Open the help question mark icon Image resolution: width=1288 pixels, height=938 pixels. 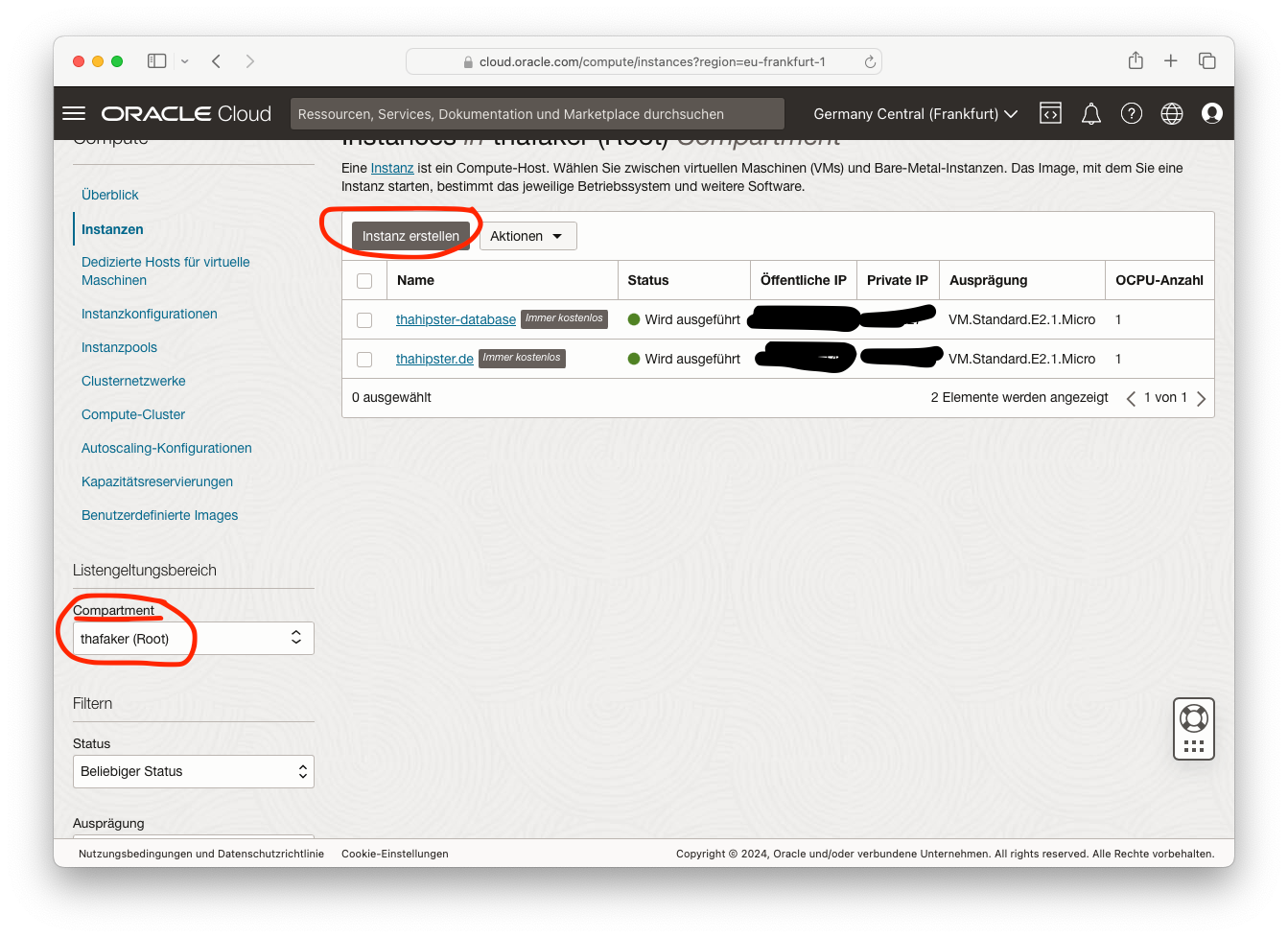(x=1131, y=112)
